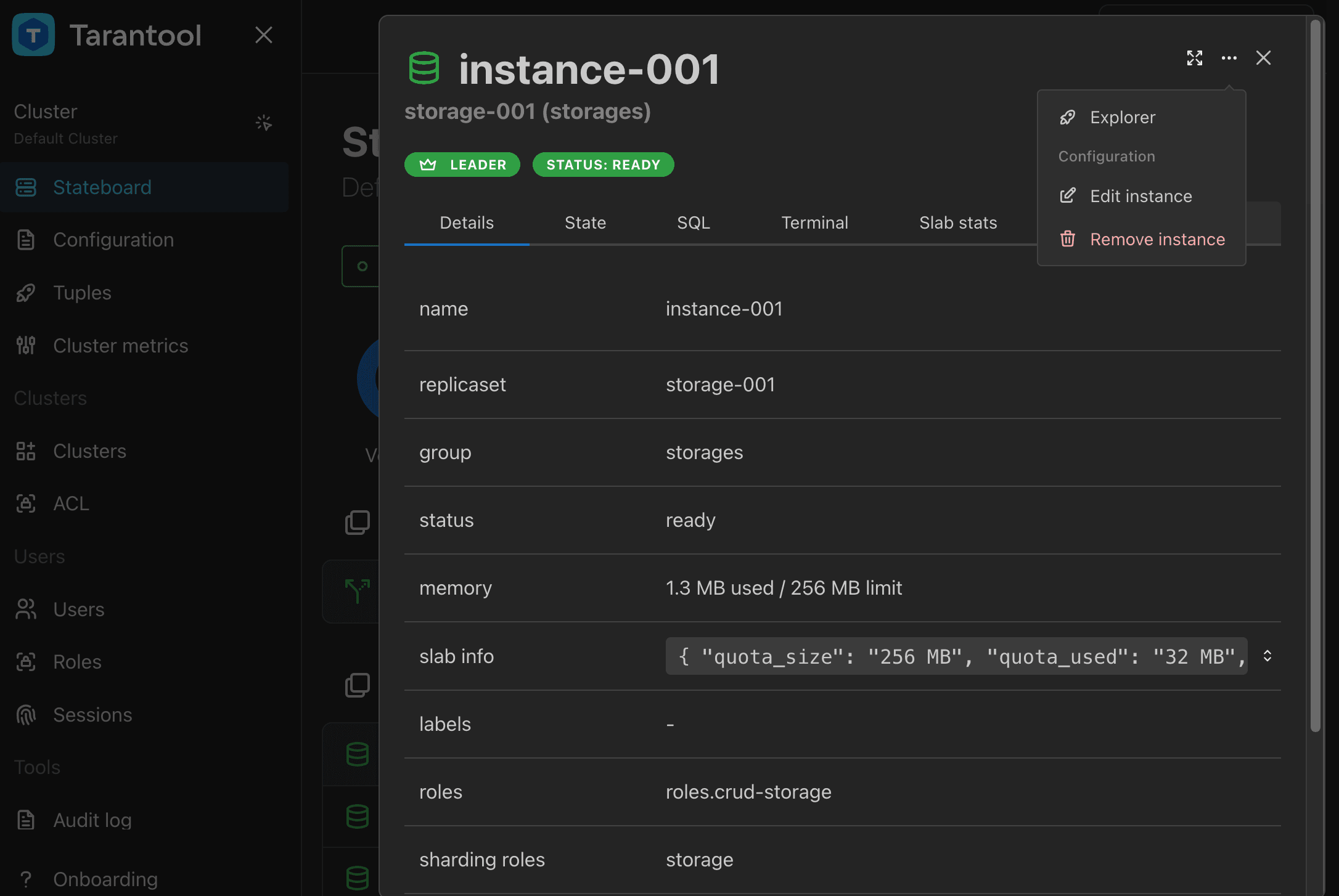The height and width of the screenshot is (896, 1339).
Task: Switch to the State tab
Action: 585,223
